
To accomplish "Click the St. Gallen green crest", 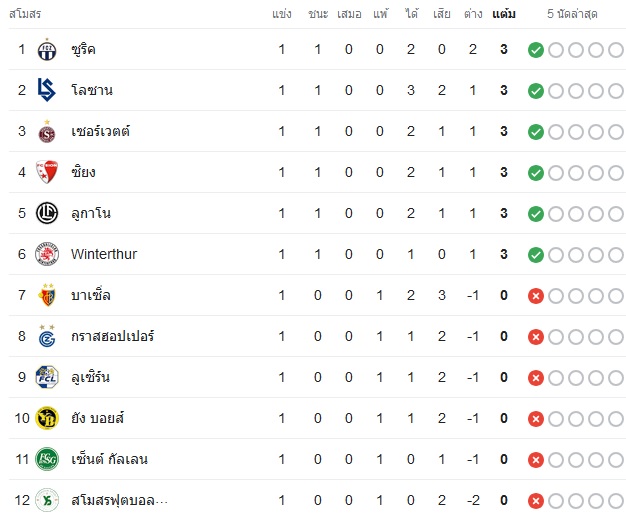I will [47, 459].
